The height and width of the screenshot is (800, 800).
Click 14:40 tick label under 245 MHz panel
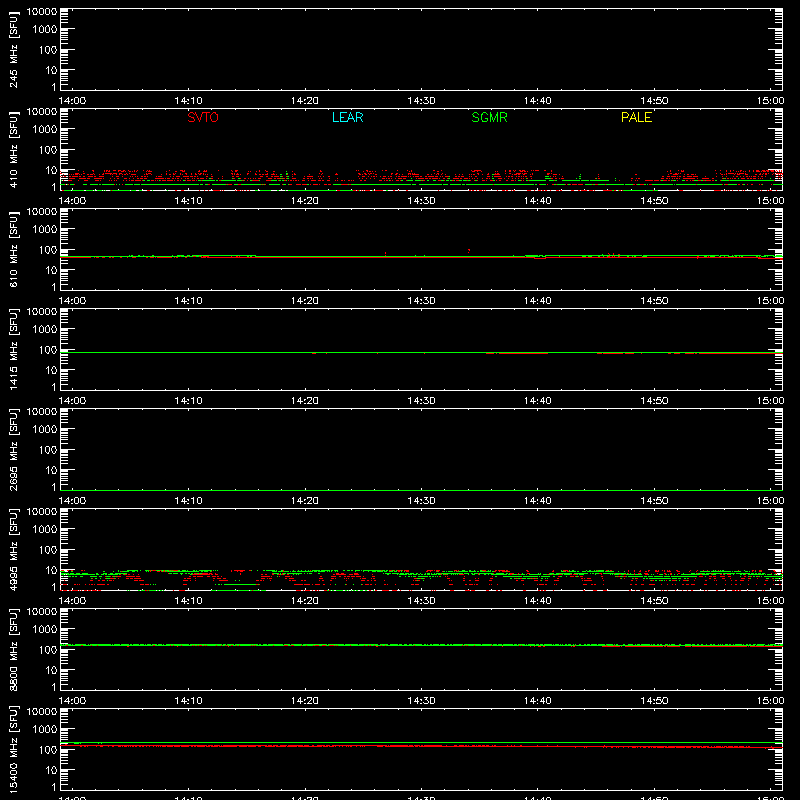(538, 101)
